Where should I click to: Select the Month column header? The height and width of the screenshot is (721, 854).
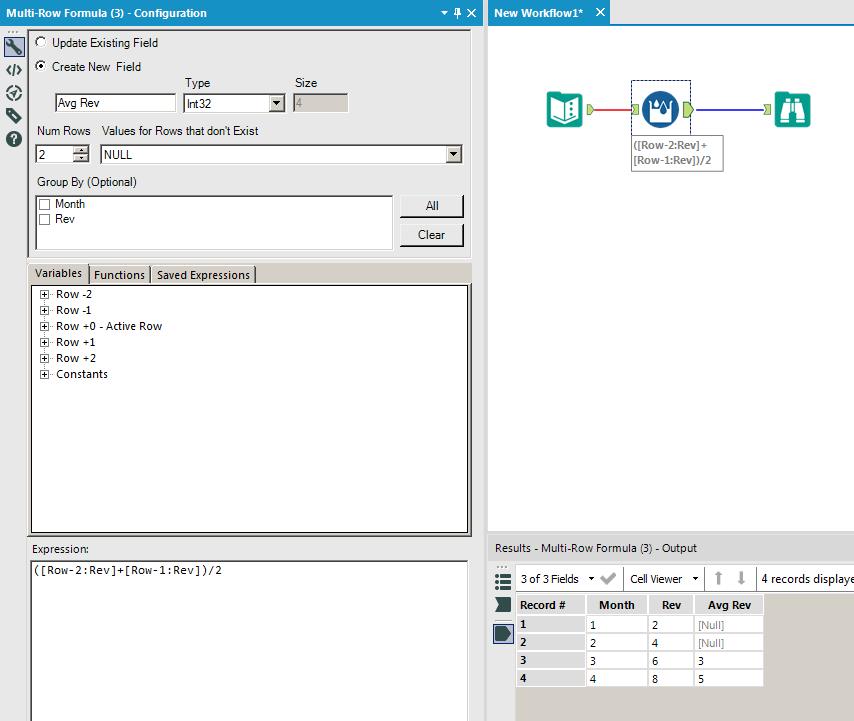point(617,605)
